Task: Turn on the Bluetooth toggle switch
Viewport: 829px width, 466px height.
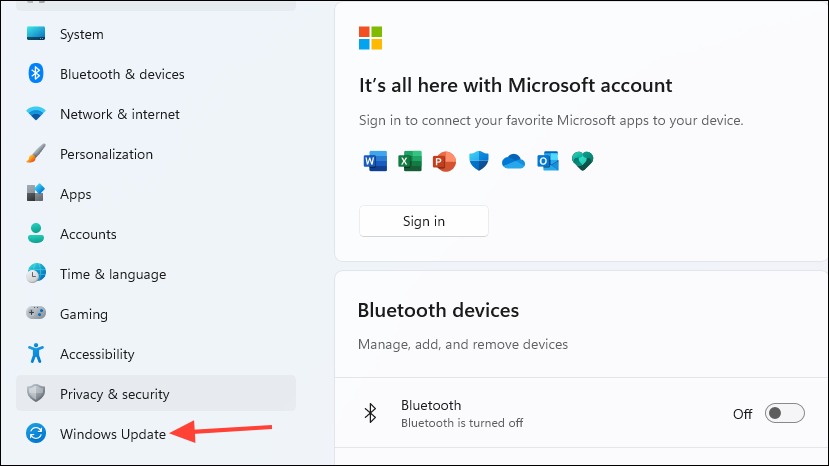Action: 785,413
